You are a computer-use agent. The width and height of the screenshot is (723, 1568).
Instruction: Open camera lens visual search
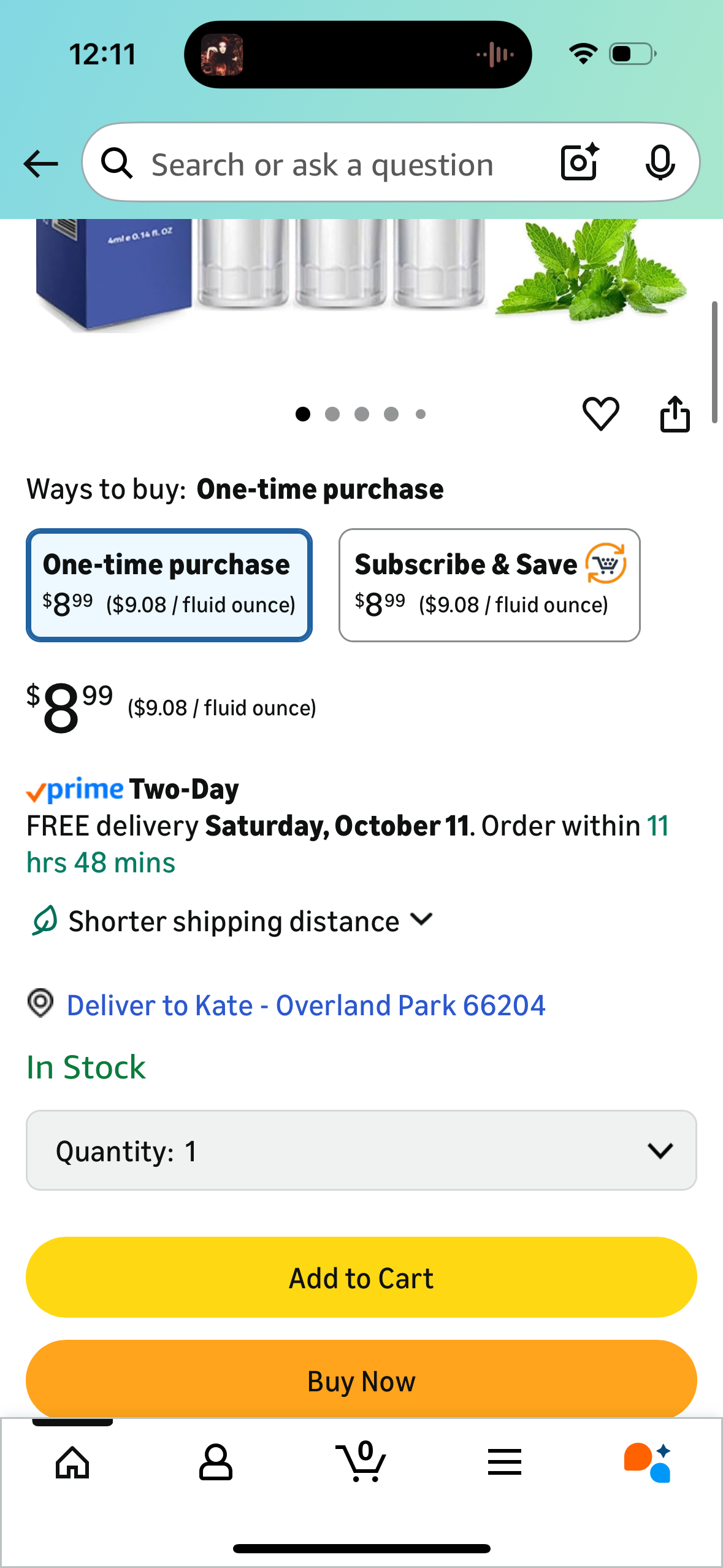[580, 163]
